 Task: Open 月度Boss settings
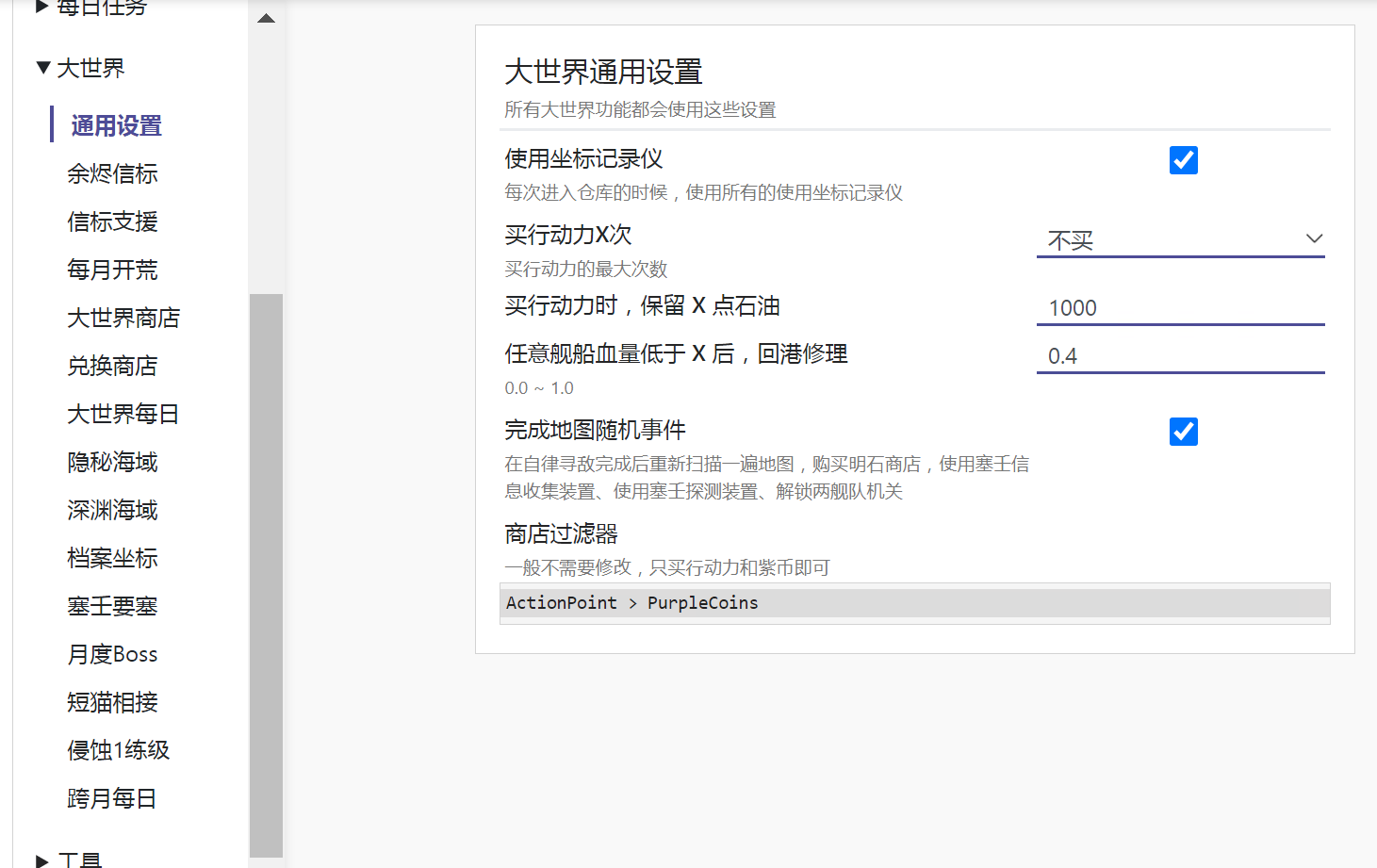coord(111,653)
